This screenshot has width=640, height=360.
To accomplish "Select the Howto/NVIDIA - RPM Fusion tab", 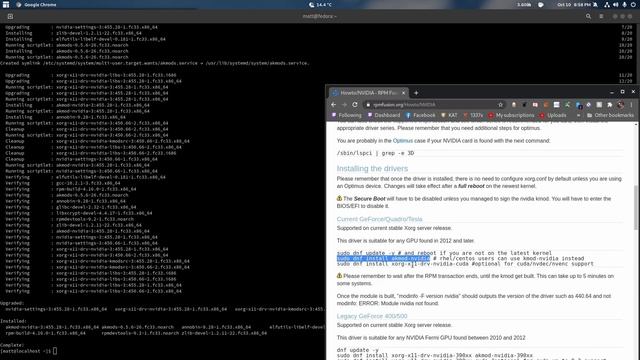I will 369,93.
